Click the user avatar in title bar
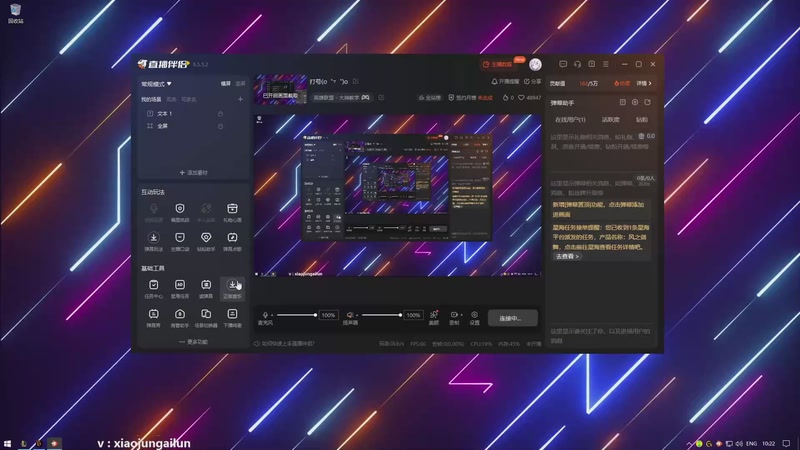 tap(535, 64)
